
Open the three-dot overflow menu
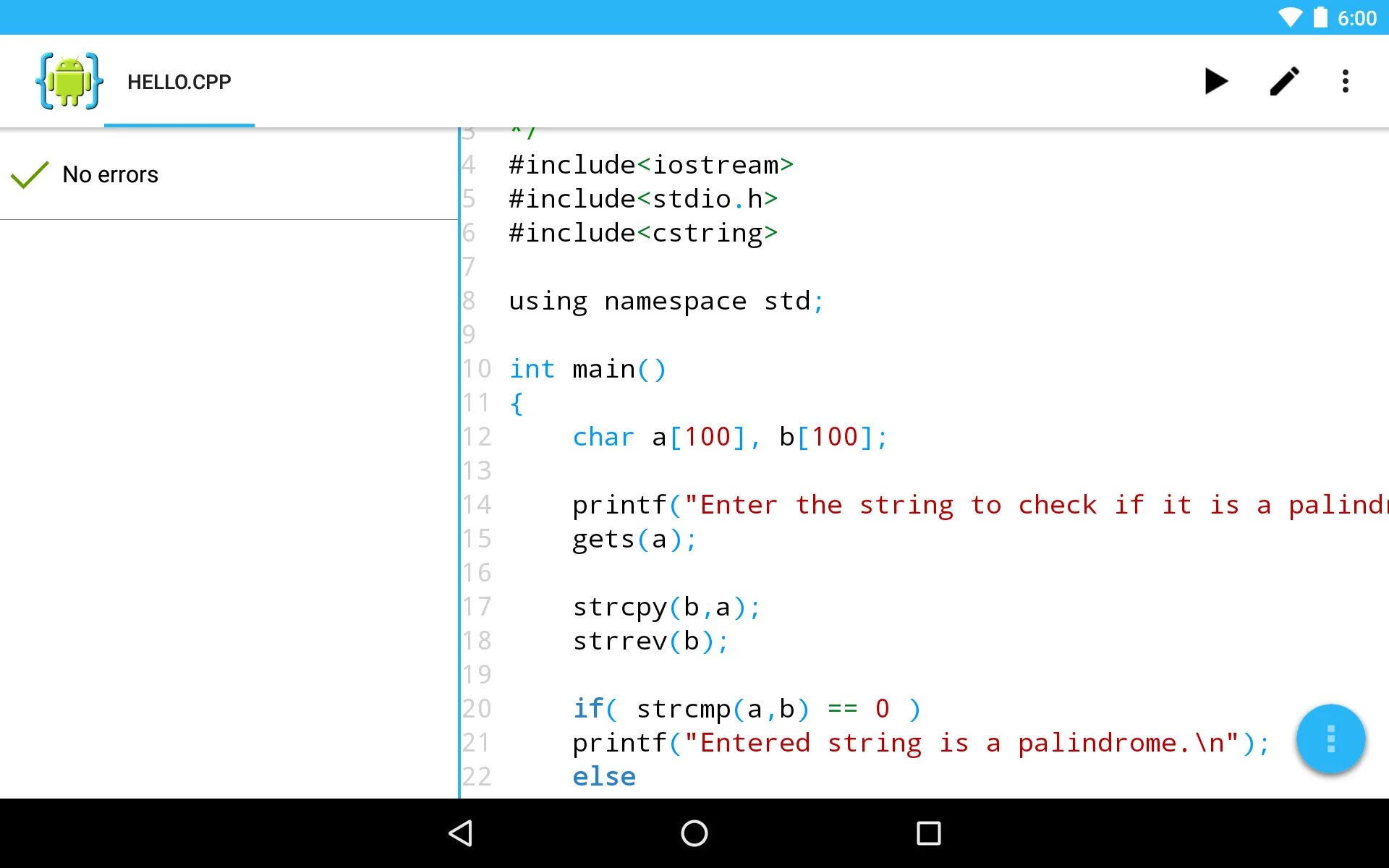tap(1349, 82)
